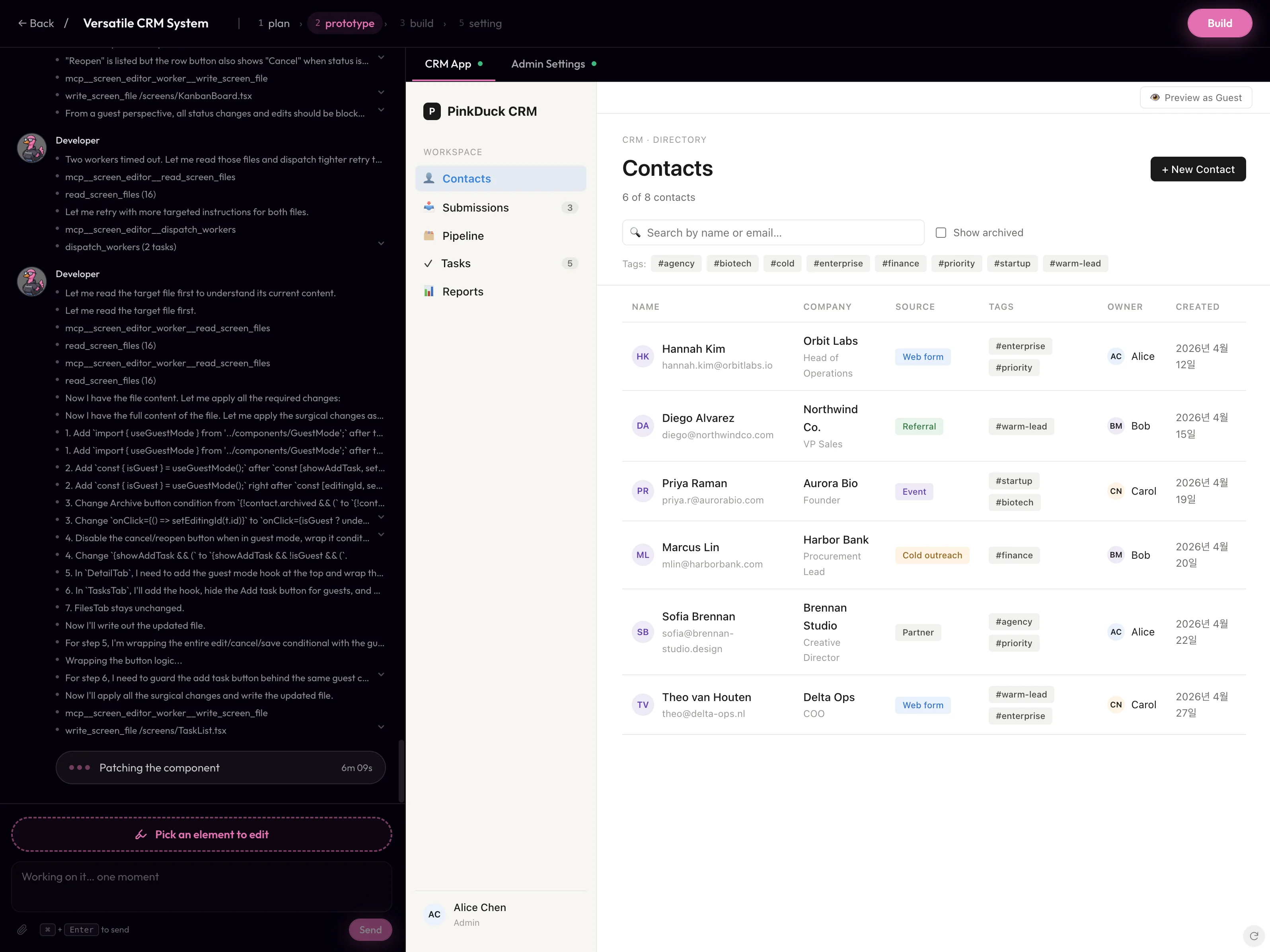Click the Send button
The image size is (1270, 952).
tap(370, 930)
